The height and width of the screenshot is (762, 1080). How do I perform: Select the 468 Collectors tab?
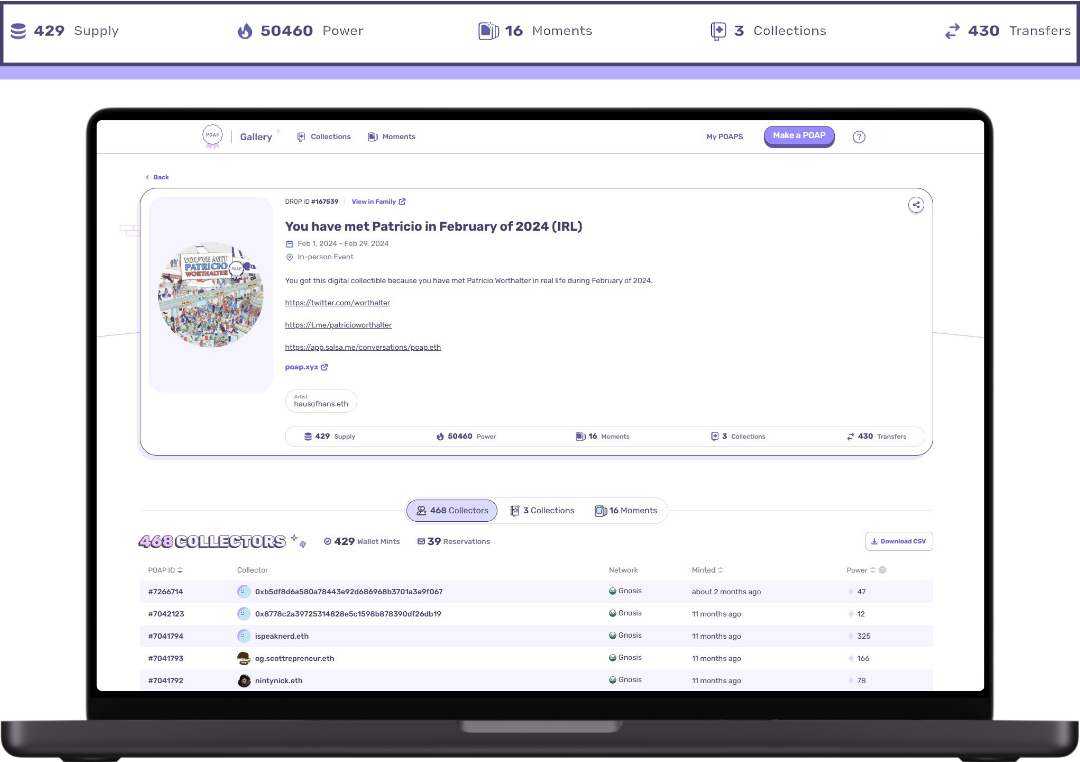(x=452, y=511)
